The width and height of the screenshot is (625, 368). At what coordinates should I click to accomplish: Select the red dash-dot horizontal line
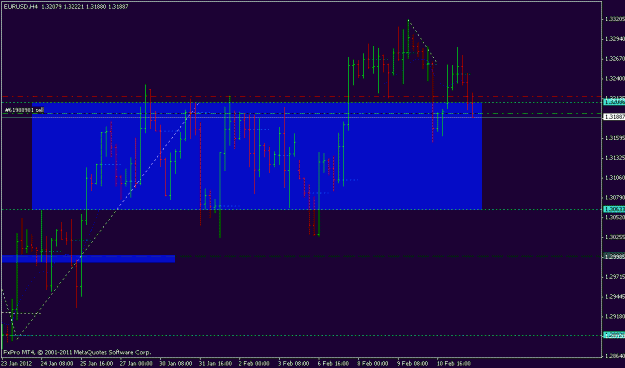coord(301,96)
